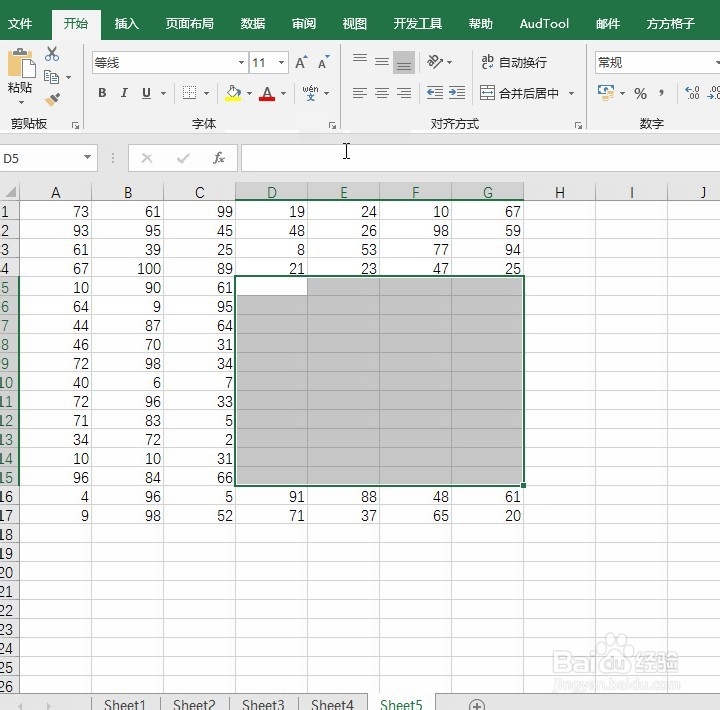Set bottom vertical alignment

pyautogui.click(x=404, y=62)
